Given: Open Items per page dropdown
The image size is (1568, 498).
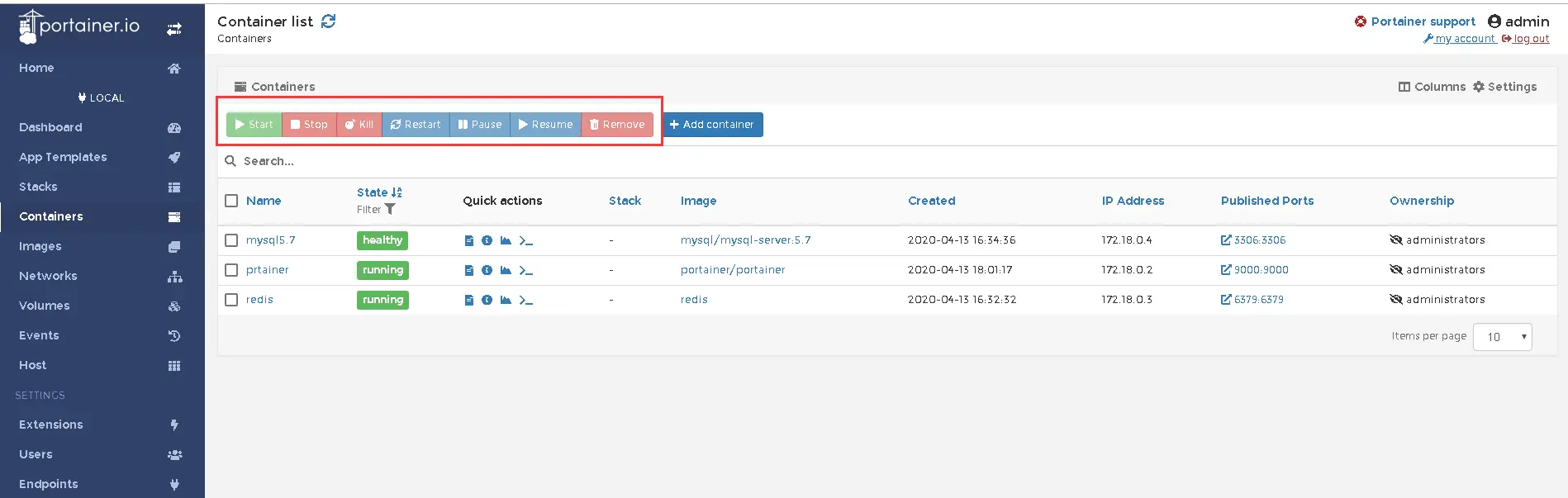Looking at the screenshot, I should click(x=1502, y=337).
